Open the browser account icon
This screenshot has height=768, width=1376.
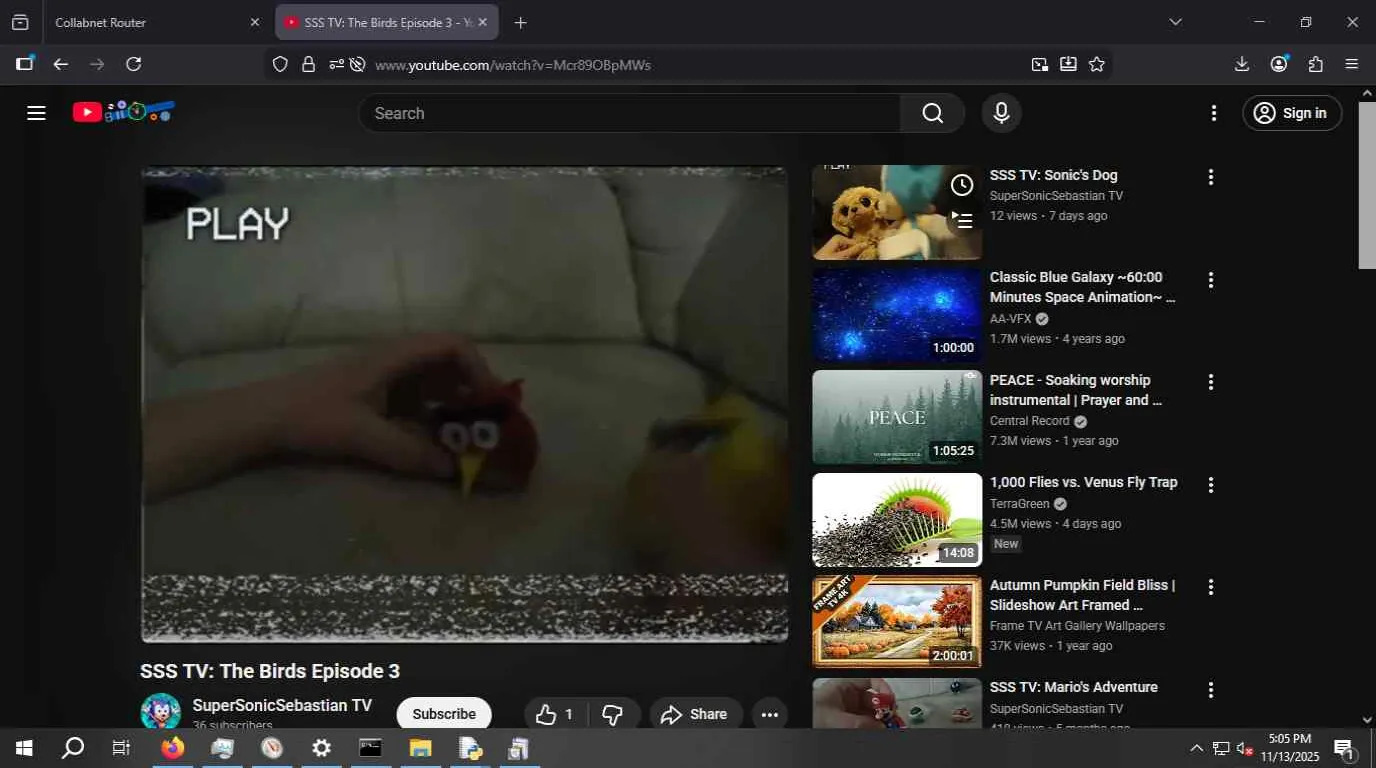[x=1279, y=64]
